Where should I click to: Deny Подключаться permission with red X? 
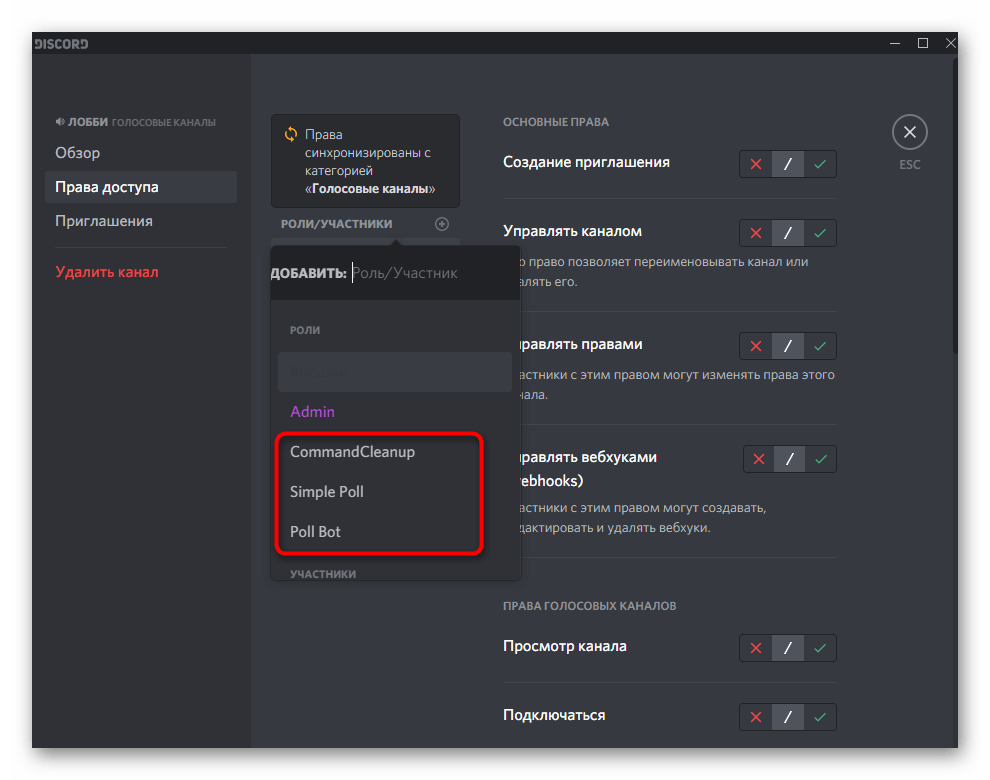click(x=756, y=717)
